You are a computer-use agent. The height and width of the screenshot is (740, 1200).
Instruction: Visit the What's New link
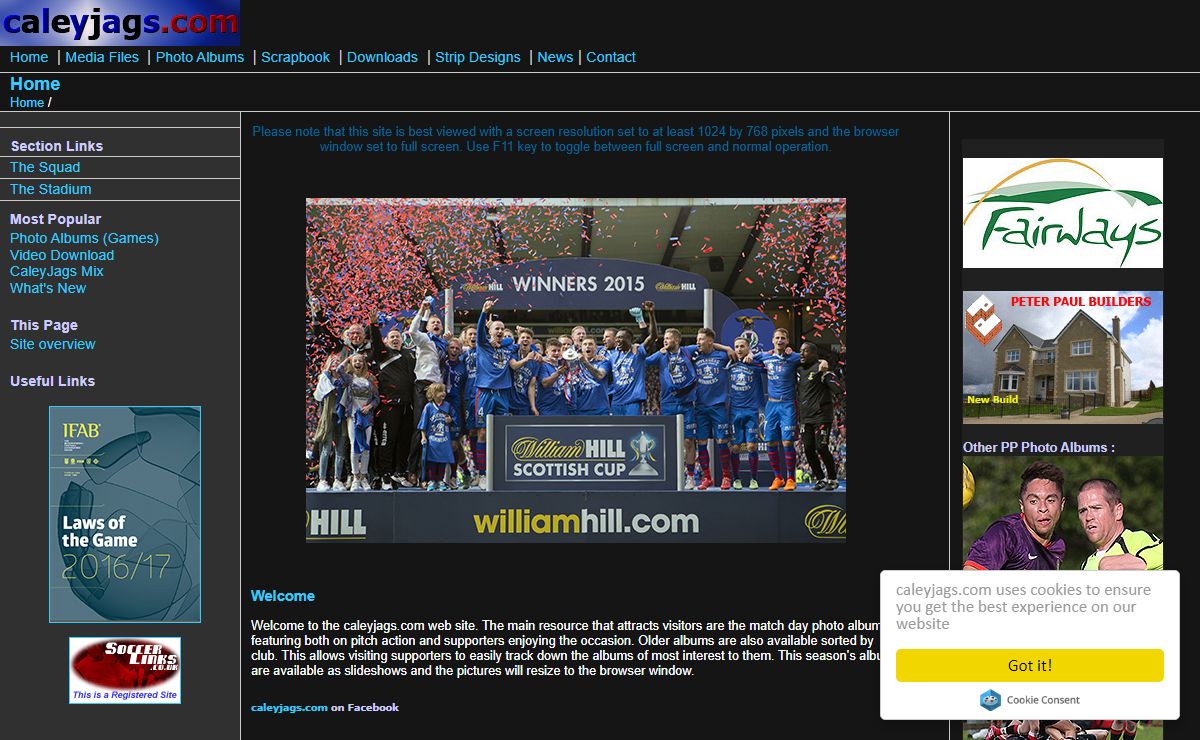point(48,288)
